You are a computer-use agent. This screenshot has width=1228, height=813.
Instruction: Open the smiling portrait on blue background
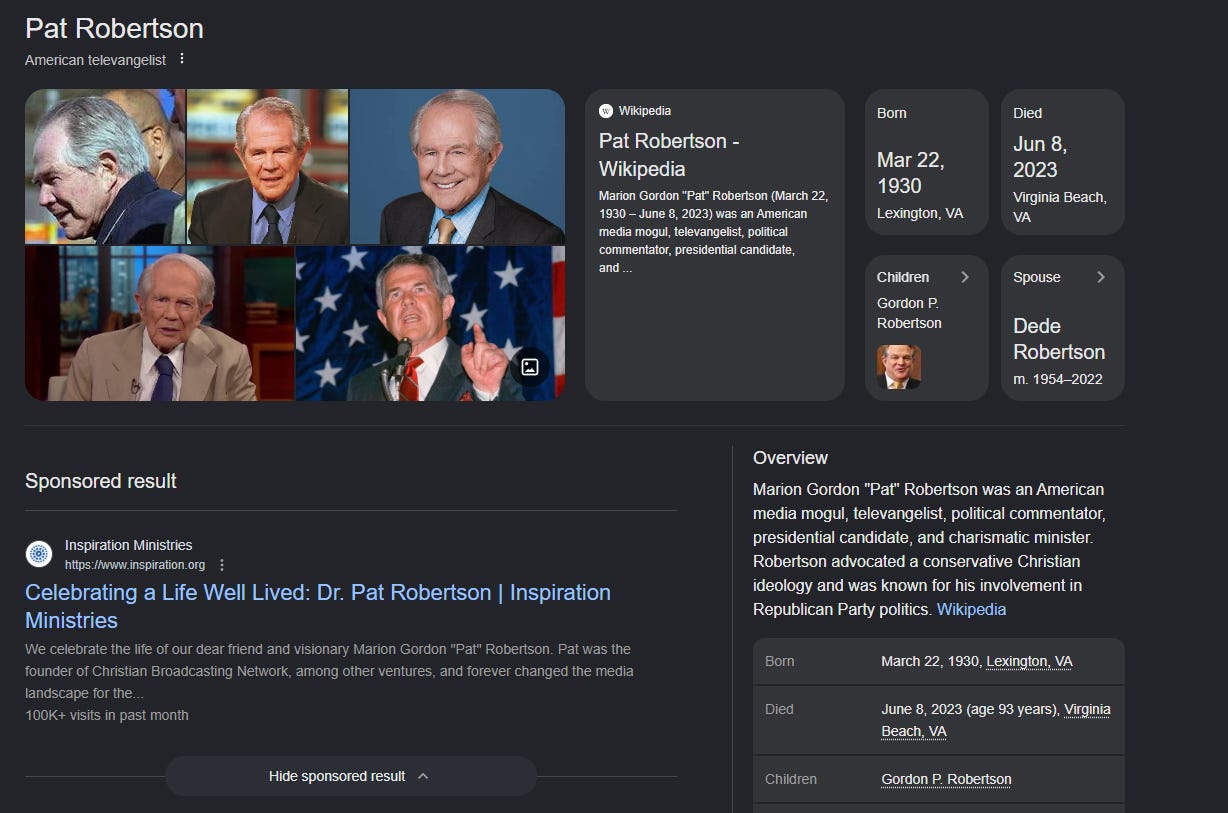click(x=458, y=166)
